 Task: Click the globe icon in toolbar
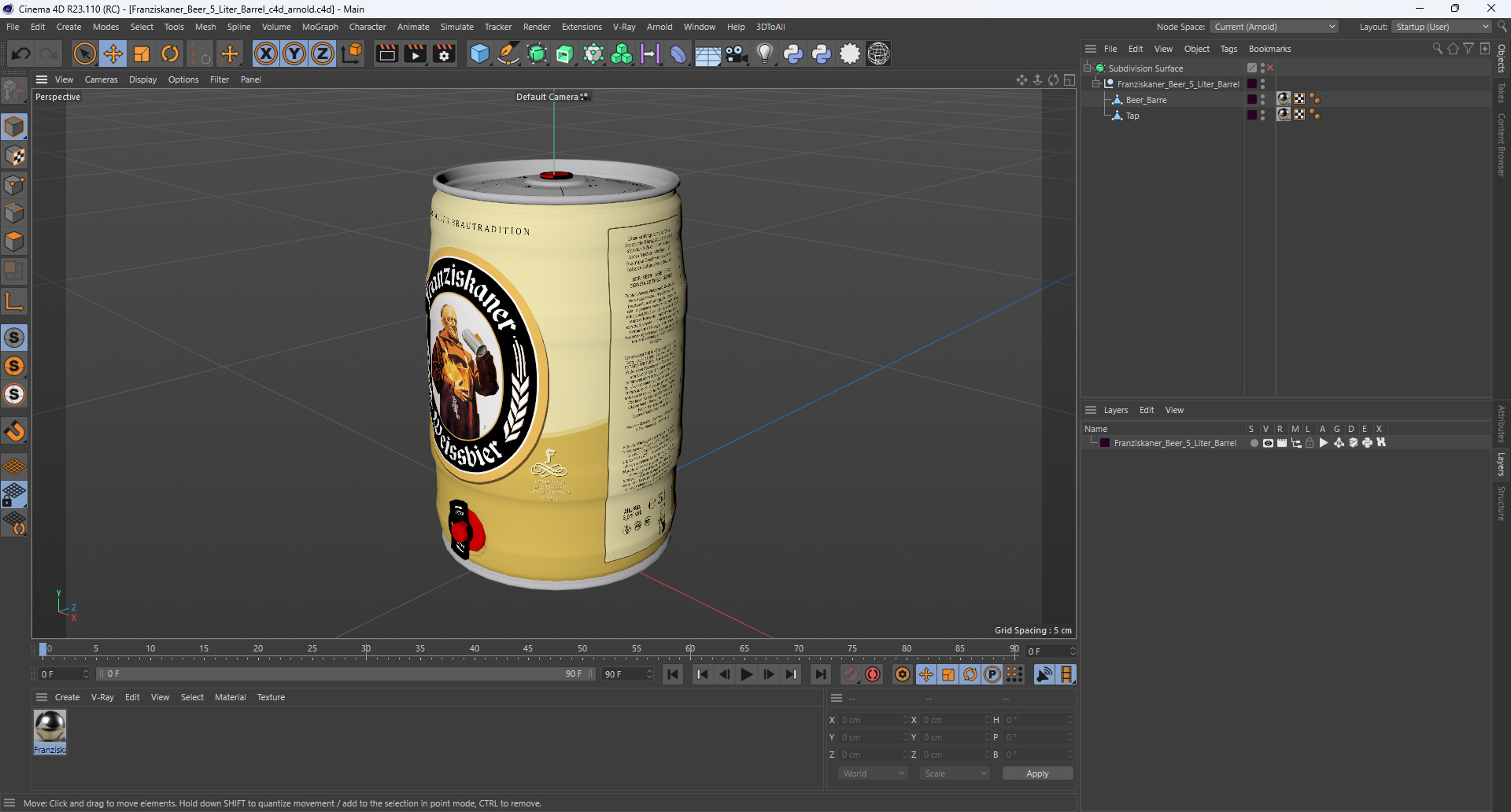[878, 54]
